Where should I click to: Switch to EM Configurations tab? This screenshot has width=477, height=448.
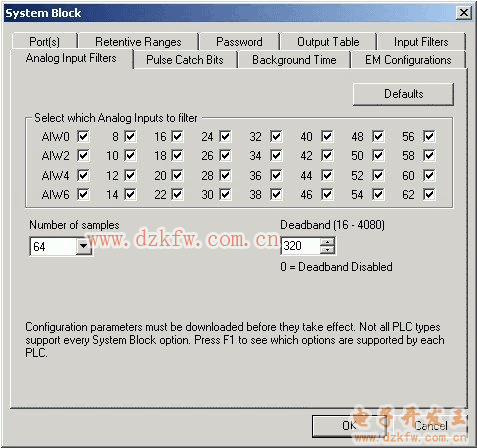(408, 60)
